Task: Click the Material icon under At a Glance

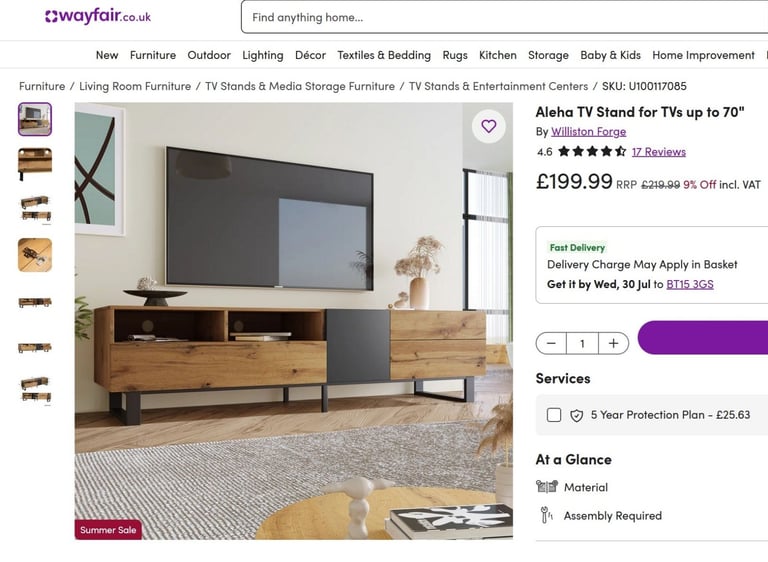Action: (547, 487)
